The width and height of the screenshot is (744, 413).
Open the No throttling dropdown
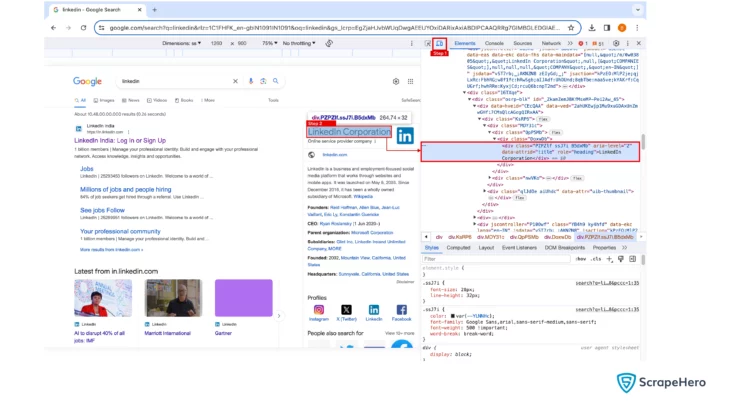(299, 43)
